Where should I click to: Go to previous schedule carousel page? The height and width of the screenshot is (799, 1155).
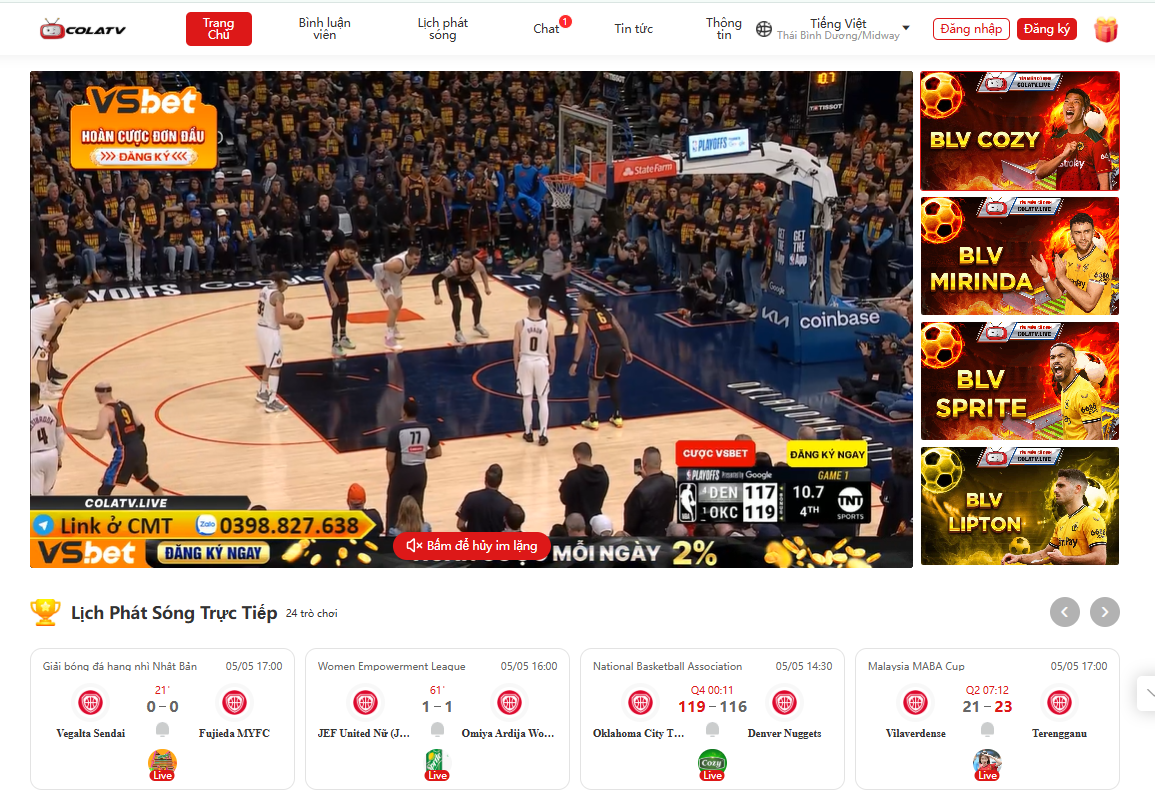coord(1064,612)
